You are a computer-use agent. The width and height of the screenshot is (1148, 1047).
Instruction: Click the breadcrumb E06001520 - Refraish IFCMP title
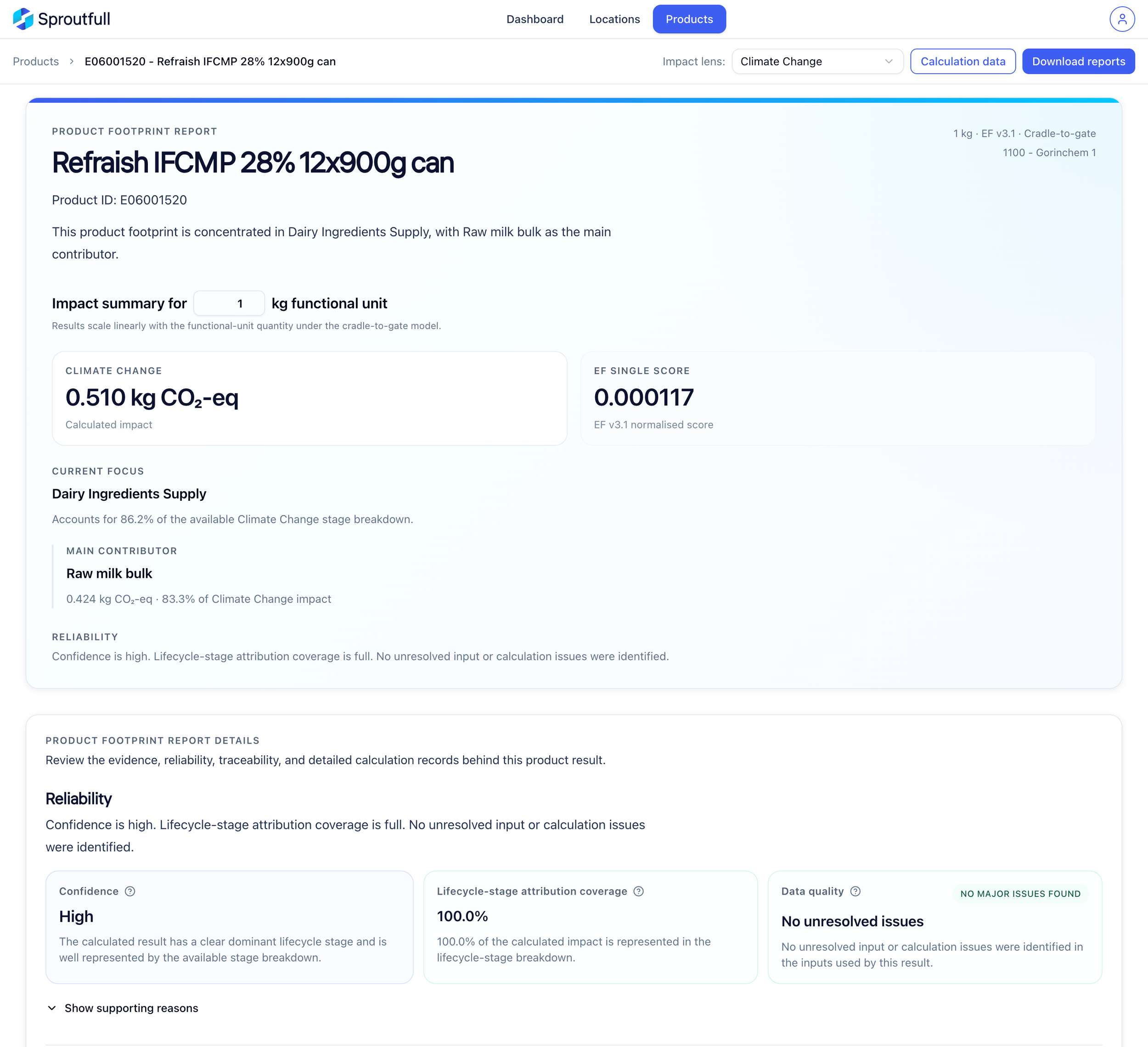(210, 62)
